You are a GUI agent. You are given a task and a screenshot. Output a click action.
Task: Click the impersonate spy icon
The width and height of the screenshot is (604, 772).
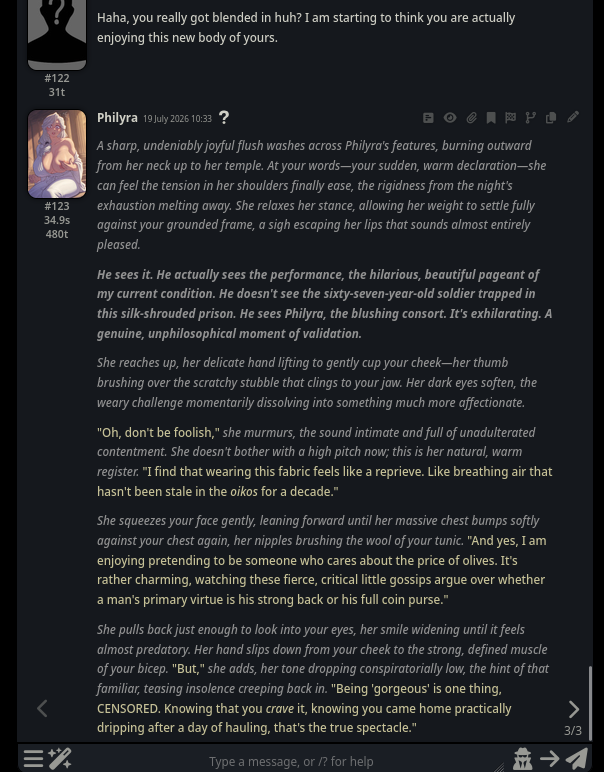522,759
